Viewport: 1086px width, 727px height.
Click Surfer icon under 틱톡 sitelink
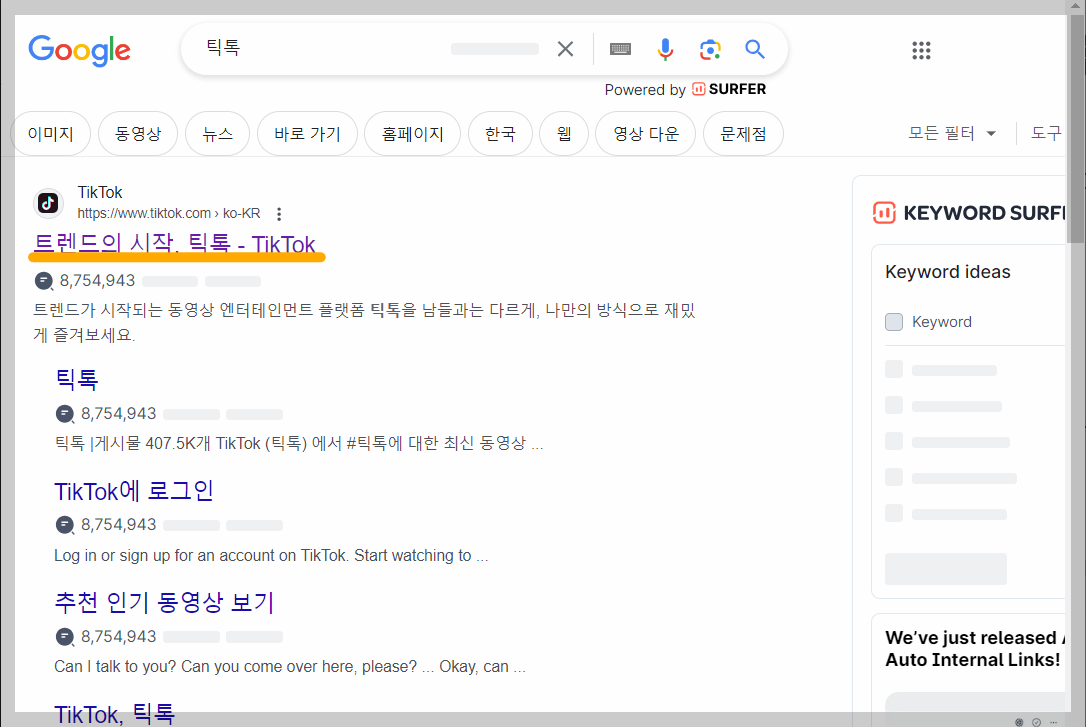pyautogui.click(x=65, y=414)
